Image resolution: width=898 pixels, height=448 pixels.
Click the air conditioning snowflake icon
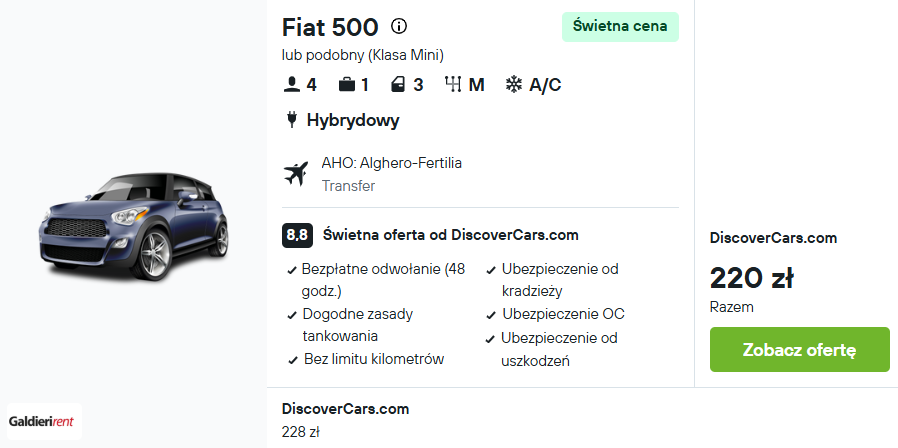[x=514, y=85]
